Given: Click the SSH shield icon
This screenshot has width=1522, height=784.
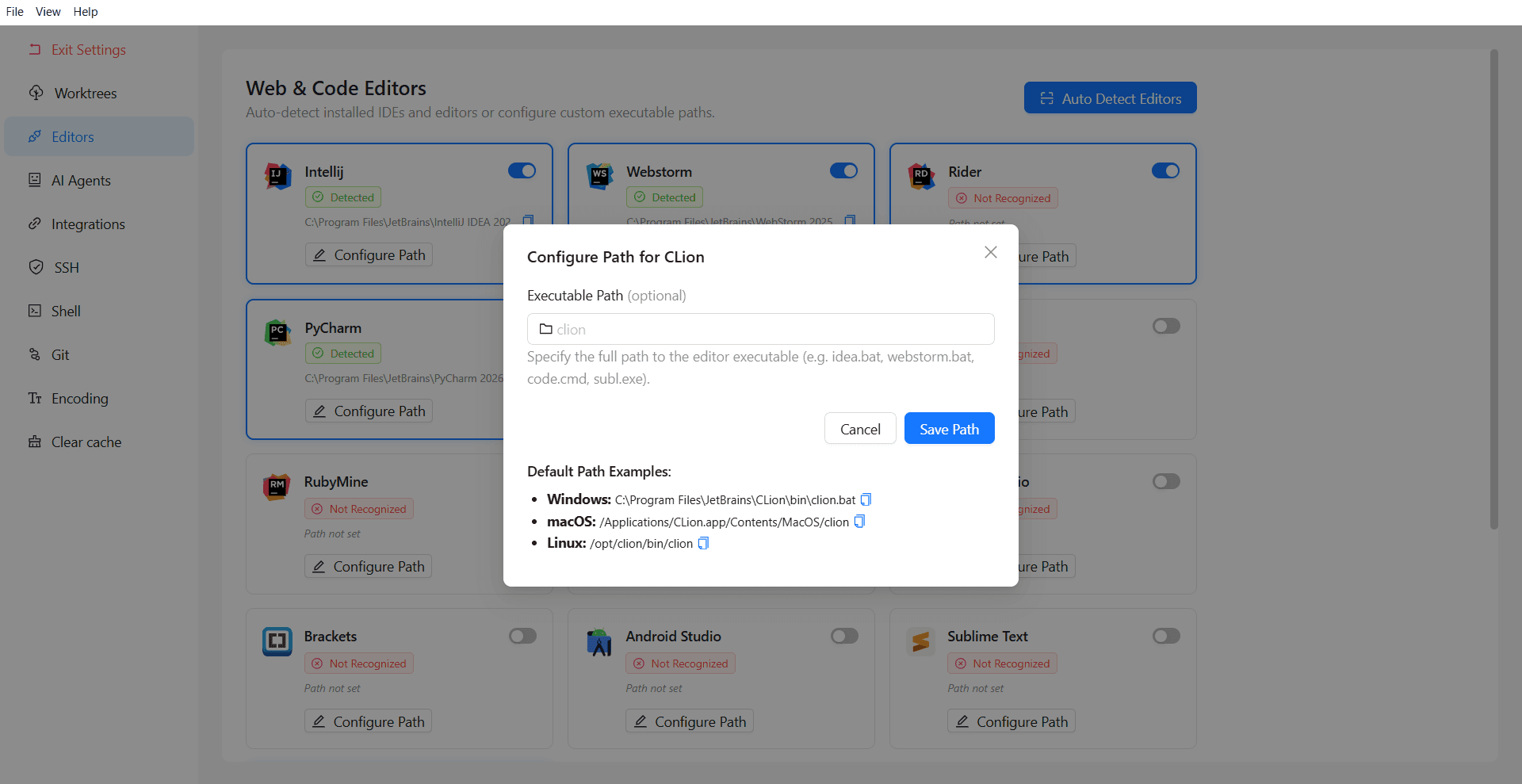Looking at the screenshot, I should [x=36, y=267].
